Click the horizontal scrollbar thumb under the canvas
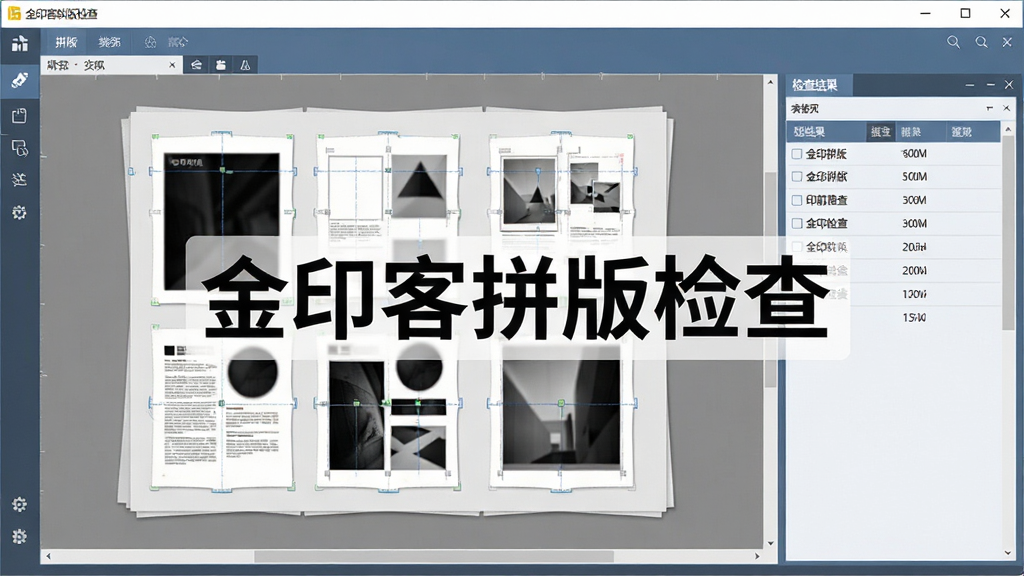The image size is (1024, 576). (434, 556)
